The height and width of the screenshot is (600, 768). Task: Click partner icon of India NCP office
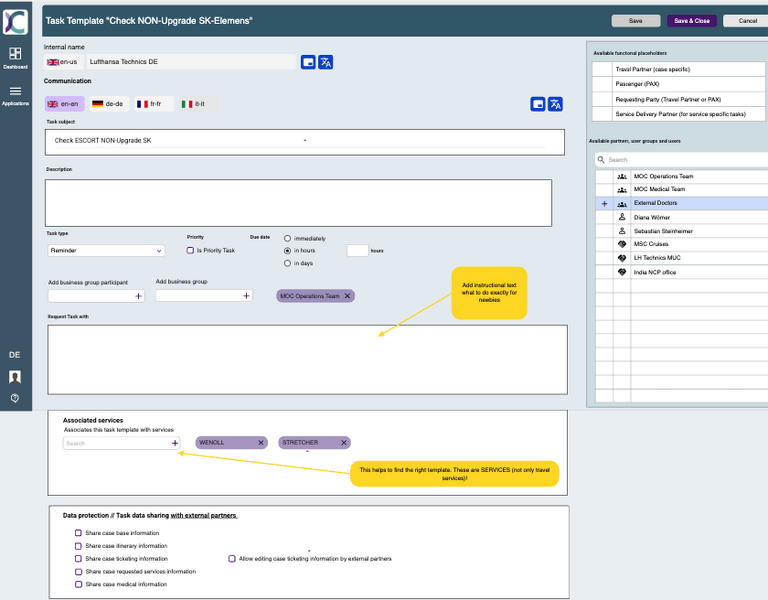tap(622, 272)
